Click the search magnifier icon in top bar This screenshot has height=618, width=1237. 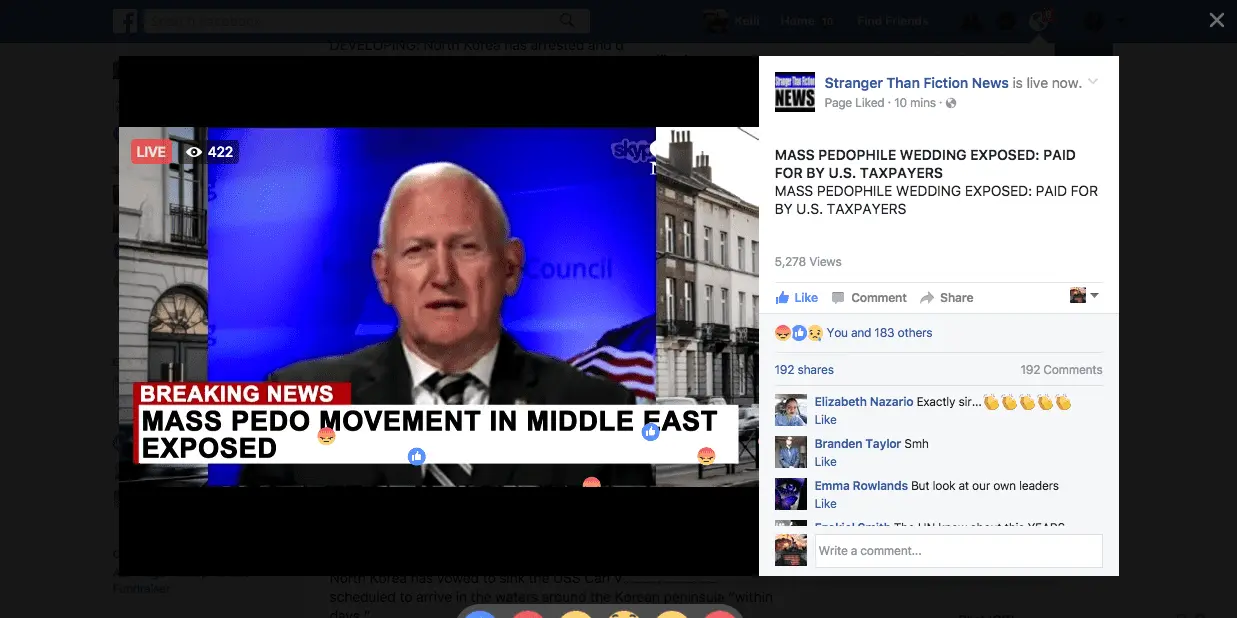pos(568,21)
